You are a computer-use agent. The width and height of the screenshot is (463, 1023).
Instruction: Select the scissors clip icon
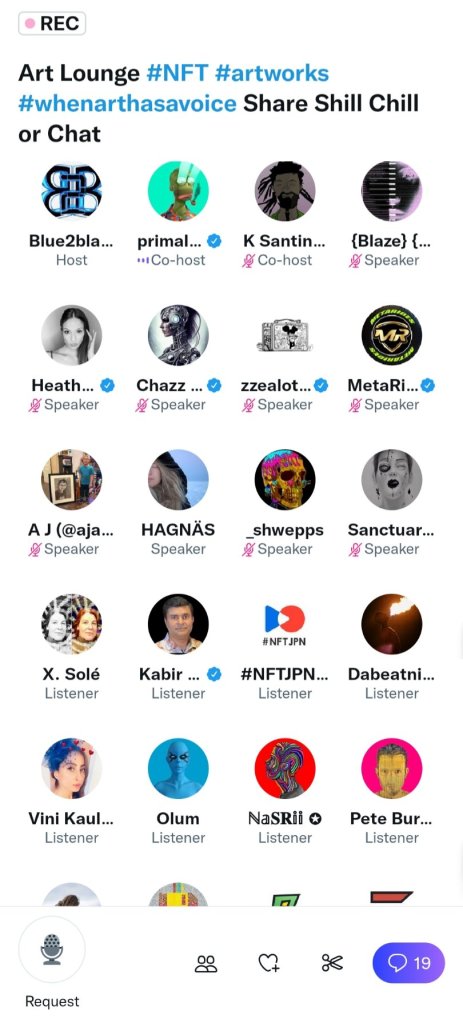pyautogui.click(x=332, y=963)
